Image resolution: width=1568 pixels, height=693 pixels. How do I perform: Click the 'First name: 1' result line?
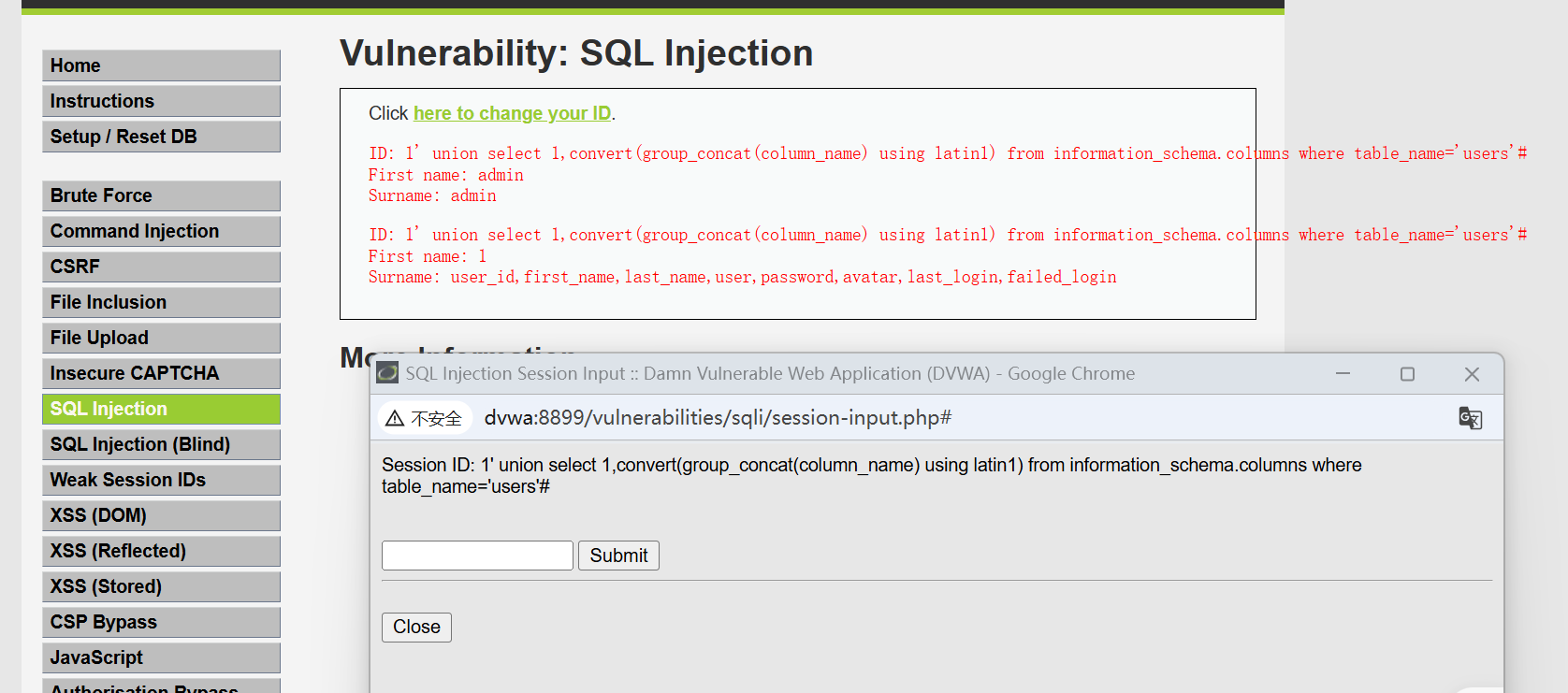point(428,256)
